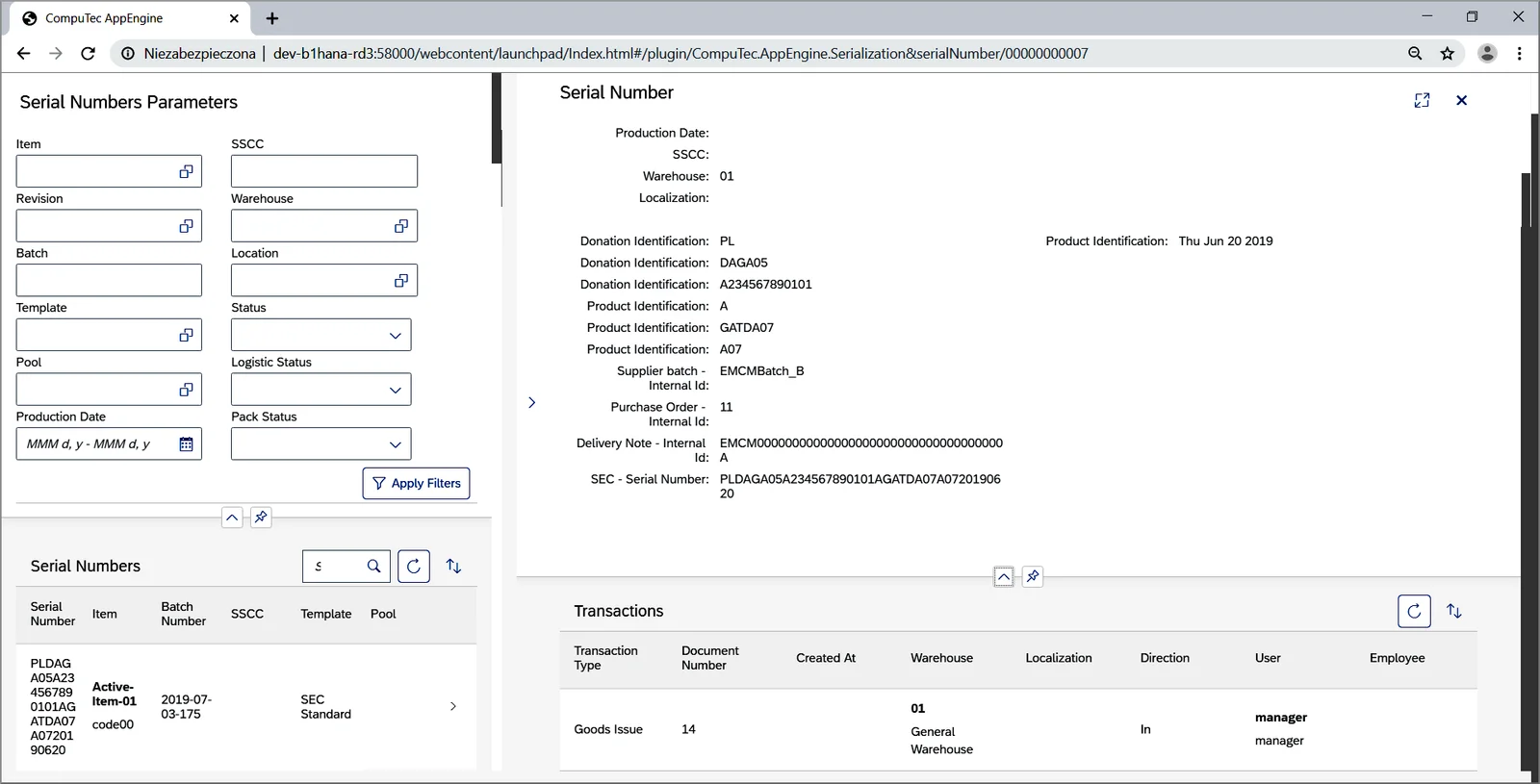Refresh the Transactions table
The height and width of the screenshot is (784, 1540).
[1414, 611]
